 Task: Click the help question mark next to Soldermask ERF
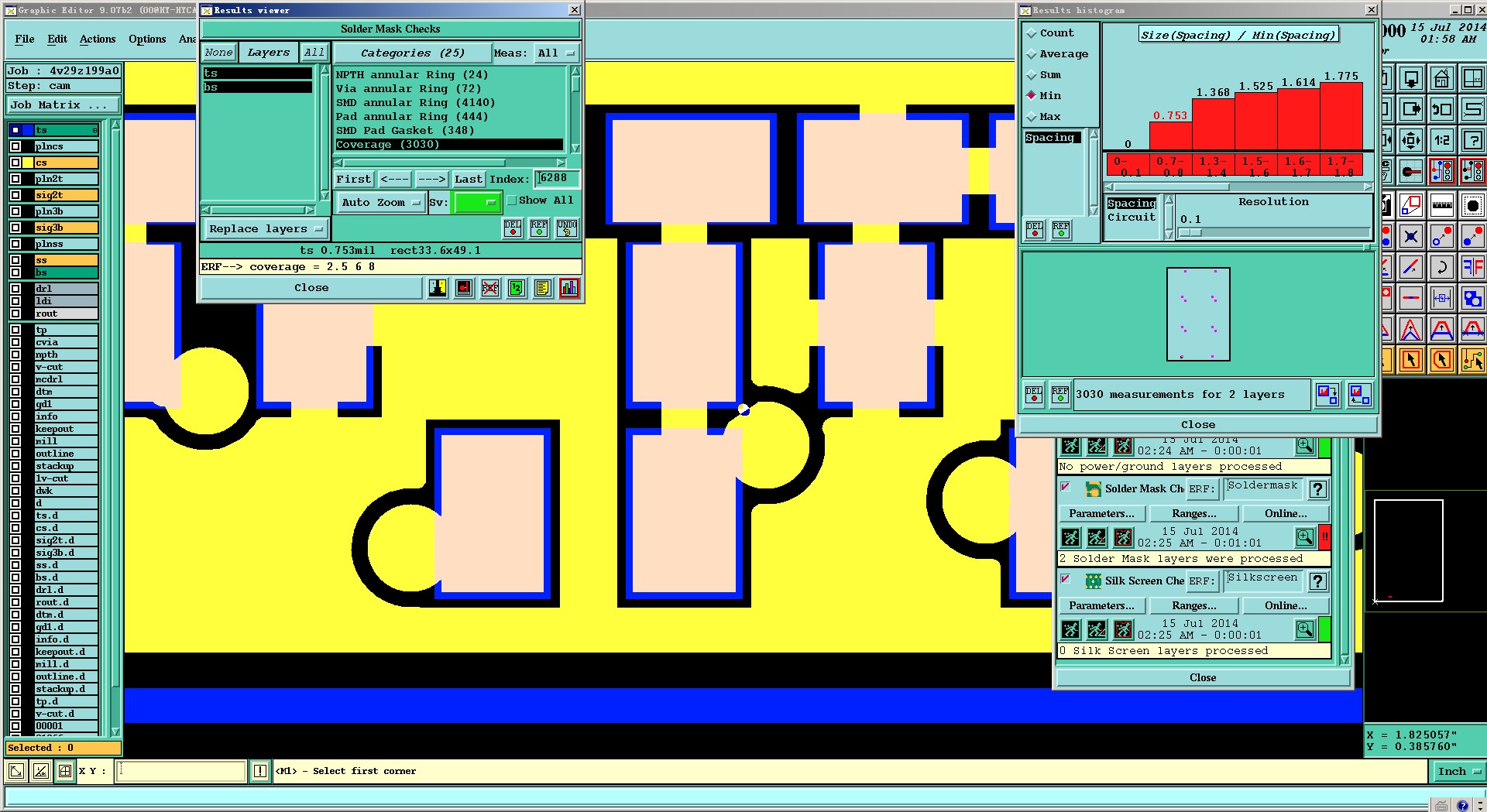tap(1317, 489)
